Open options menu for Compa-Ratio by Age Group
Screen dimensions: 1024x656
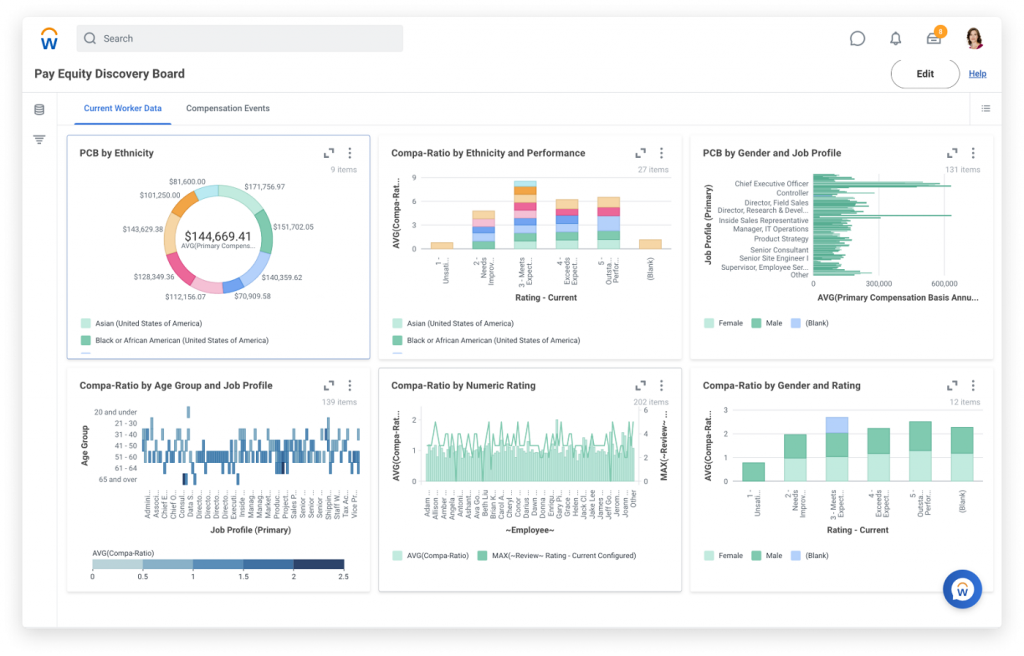[350, 385]
